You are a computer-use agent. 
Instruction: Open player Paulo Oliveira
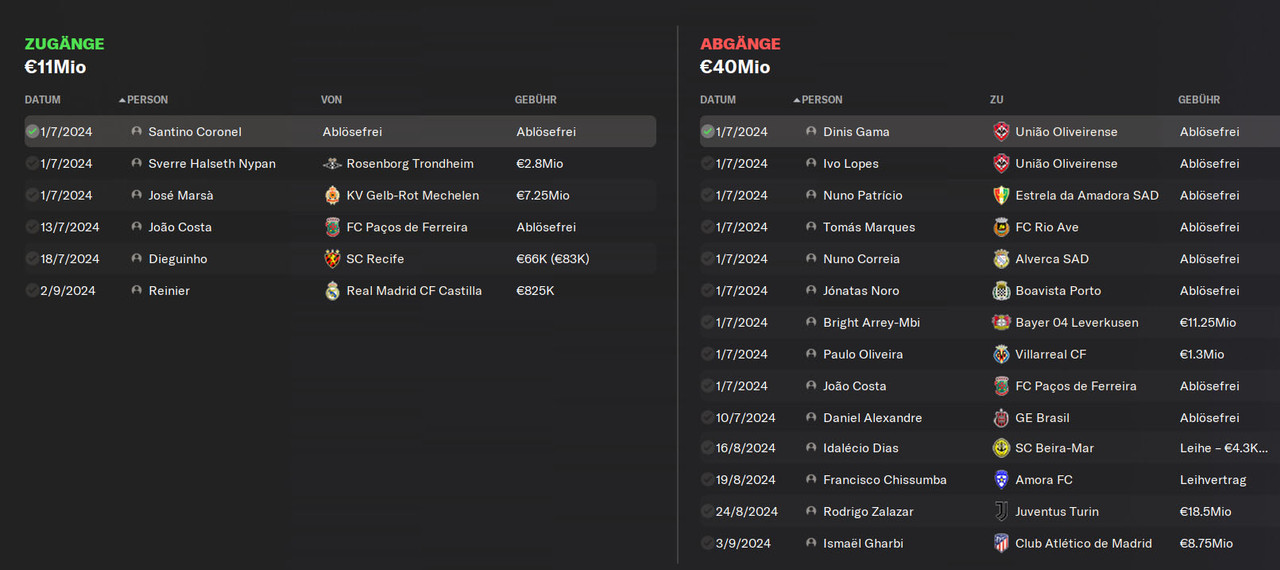click(x=863, y=355)
